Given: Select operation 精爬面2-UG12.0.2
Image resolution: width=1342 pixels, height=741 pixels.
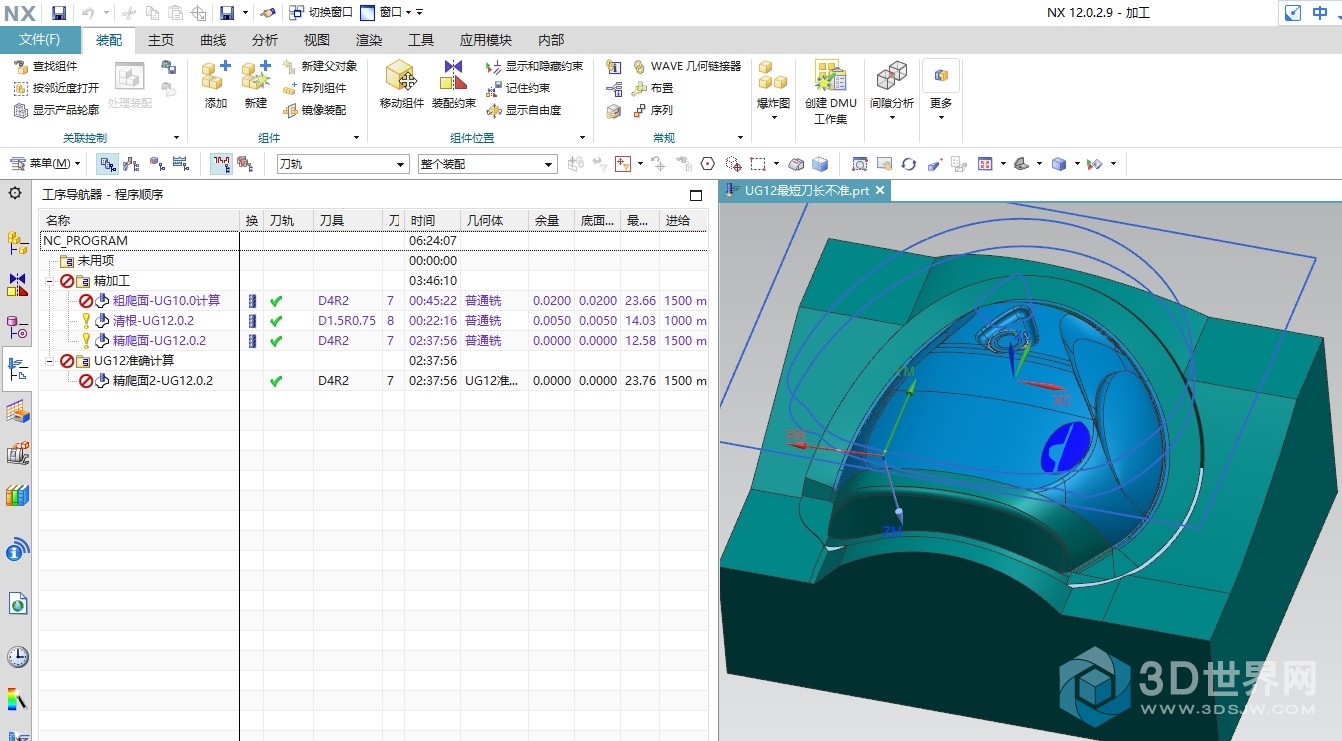Looking at the screenshot, I should pyautogui.click(x=163, y=380).
